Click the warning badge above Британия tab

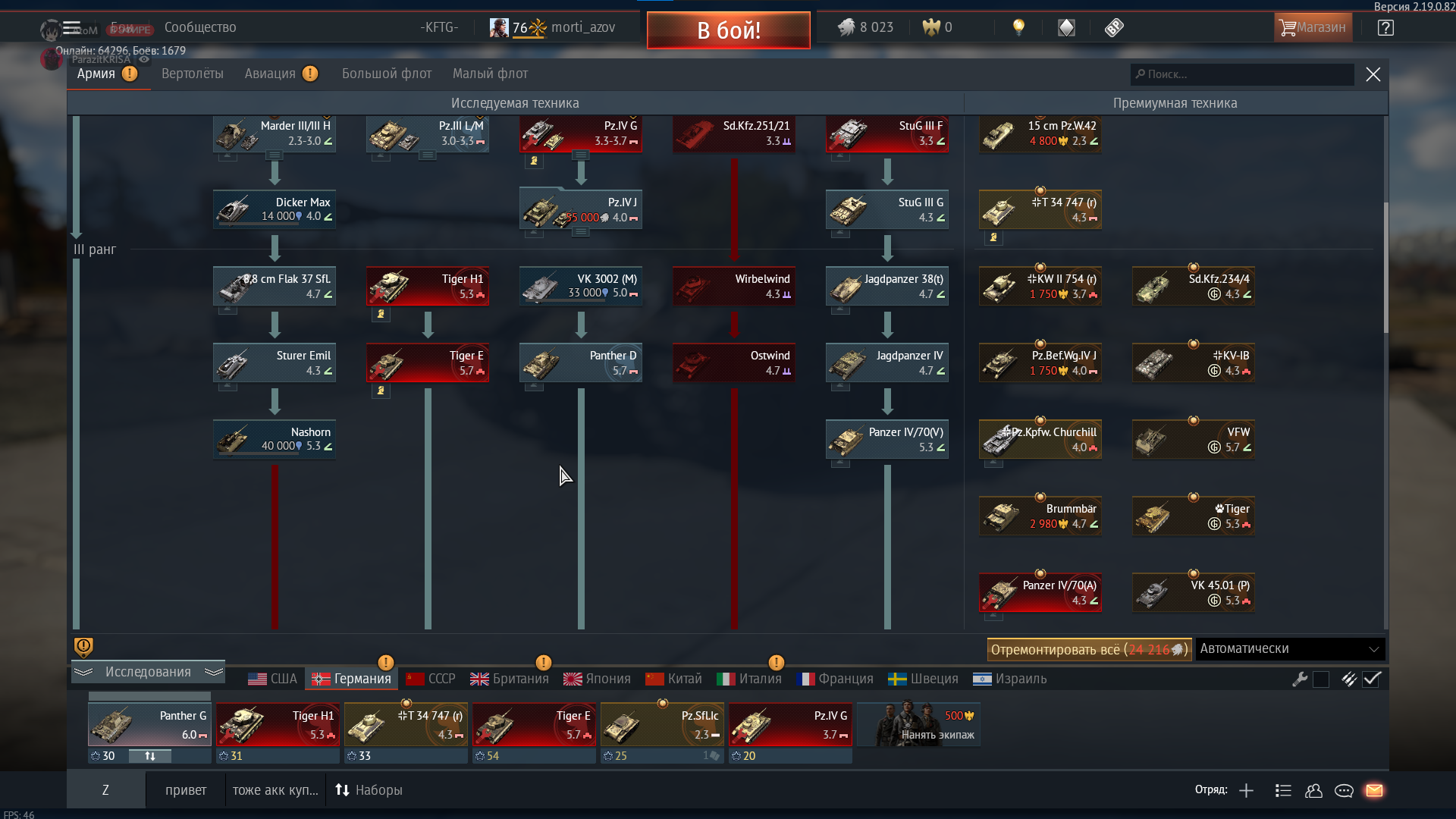pyautogui.click(x=543, y=662)
